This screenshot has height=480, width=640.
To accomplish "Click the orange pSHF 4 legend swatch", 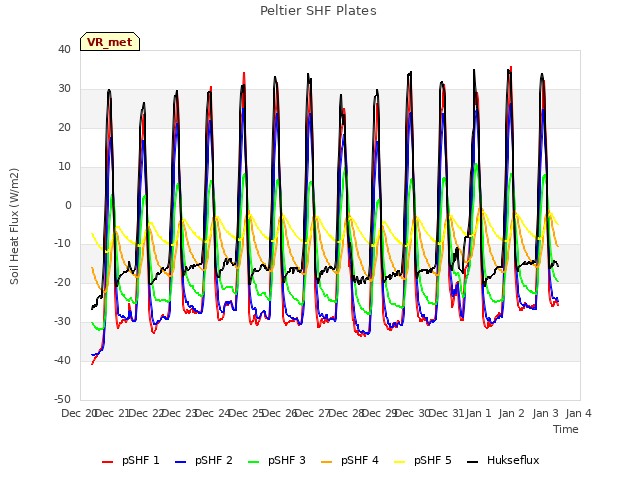I will tap(327, 462).
